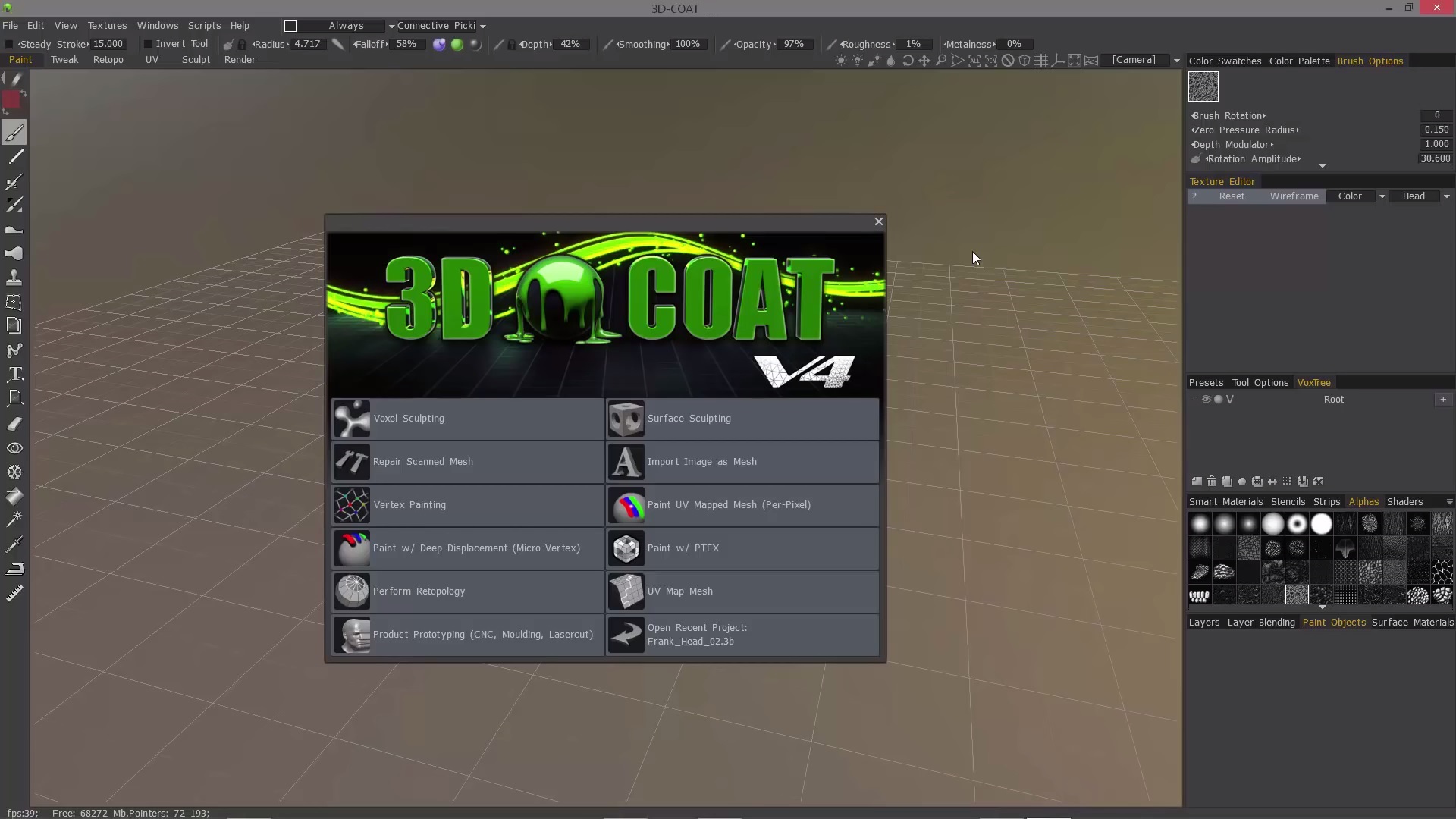Select the Brush tool in left toolbar
This screenshot has width=1456, height=819.
tap(14, 133)
